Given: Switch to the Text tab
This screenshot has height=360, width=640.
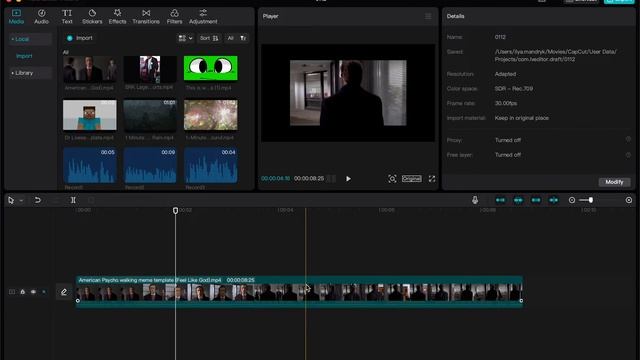Looking at the screenshot, I should (x=67, y=17).
